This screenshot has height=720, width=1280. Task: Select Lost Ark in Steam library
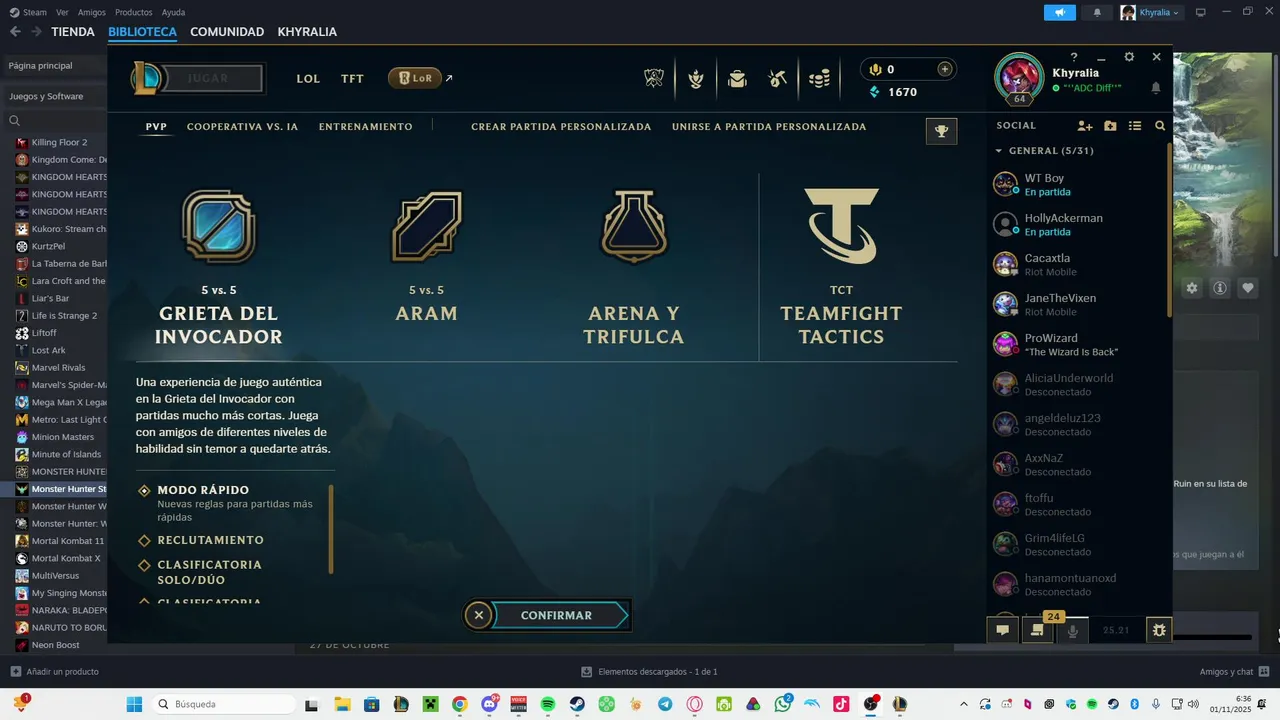click(48, 350)
